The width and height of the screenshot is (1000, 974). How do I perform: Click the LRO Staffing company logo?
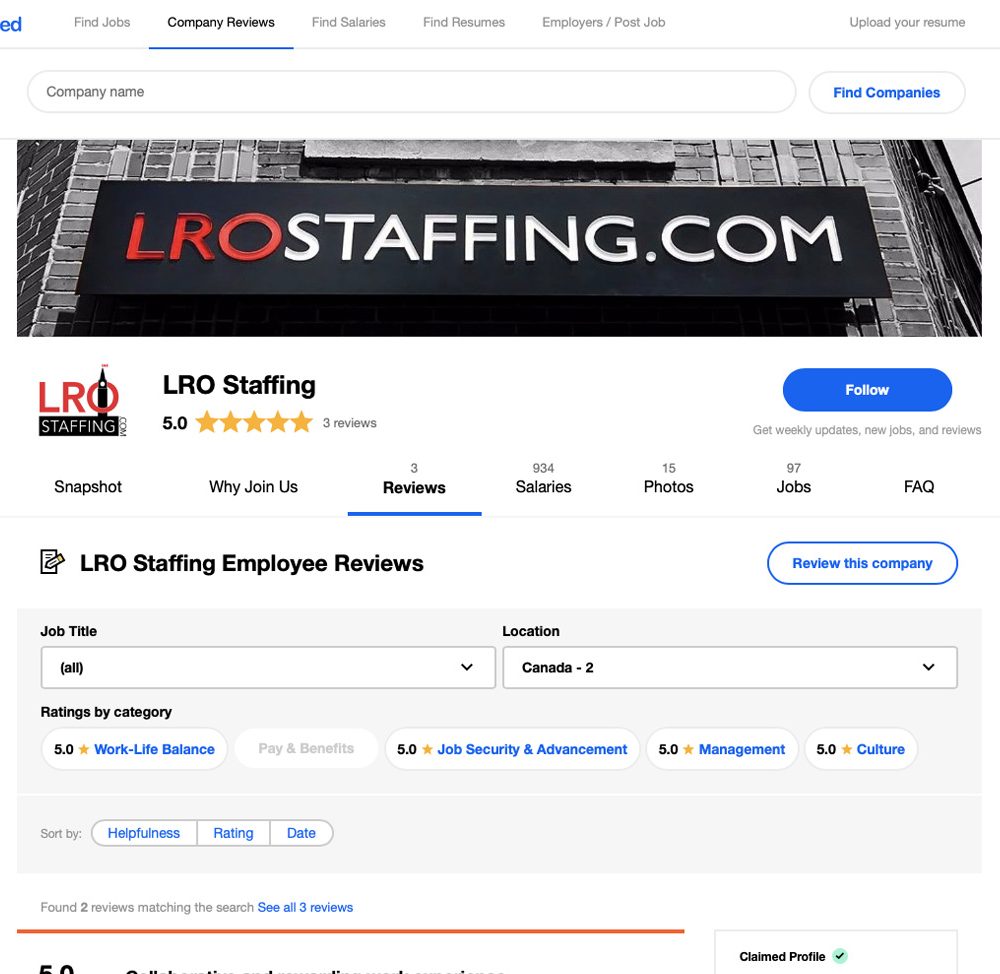83,401
